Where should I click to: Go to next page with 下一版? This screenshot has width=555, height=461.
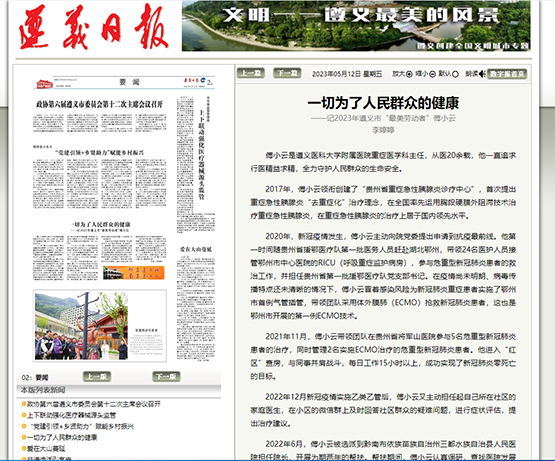[166, 377]
